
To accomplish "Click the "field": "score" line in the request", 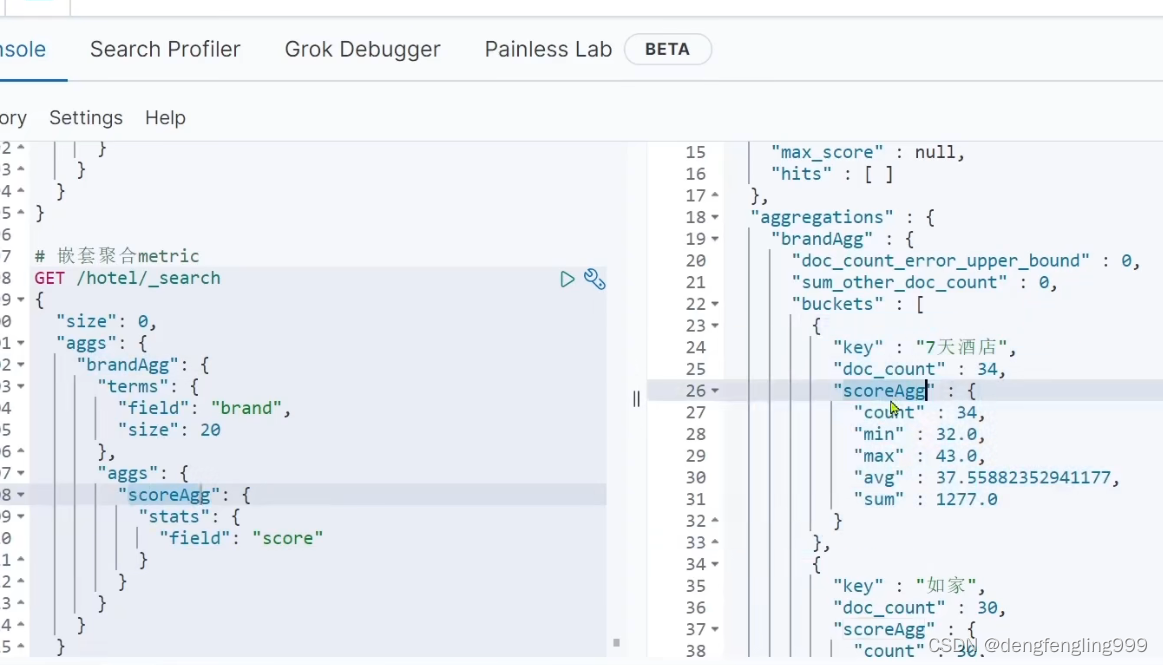I will 241,538.
